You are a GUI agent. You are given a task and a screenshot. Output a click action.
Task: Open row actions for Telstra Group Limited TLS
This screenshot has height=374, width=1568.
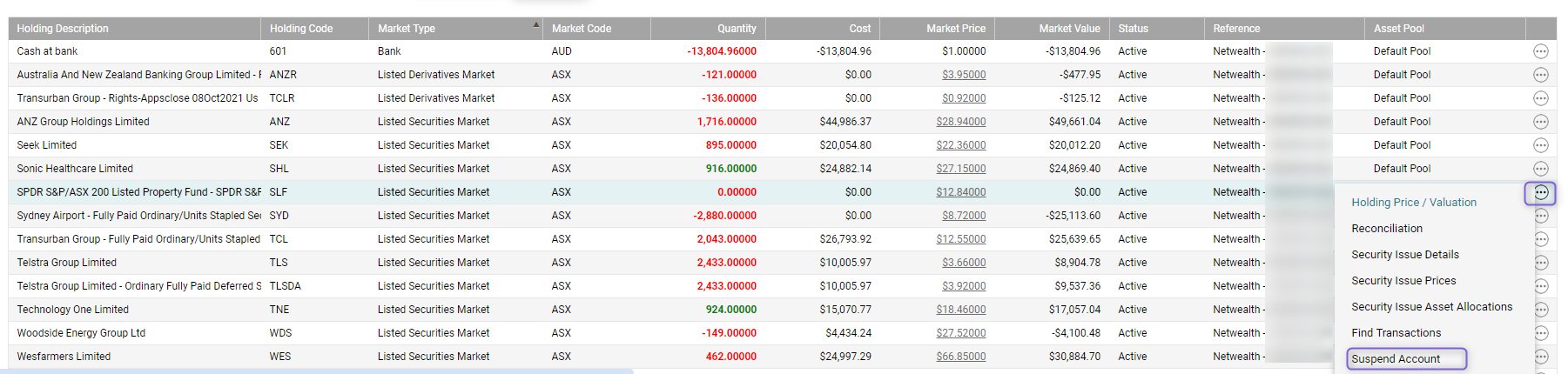coord(1540,263)
